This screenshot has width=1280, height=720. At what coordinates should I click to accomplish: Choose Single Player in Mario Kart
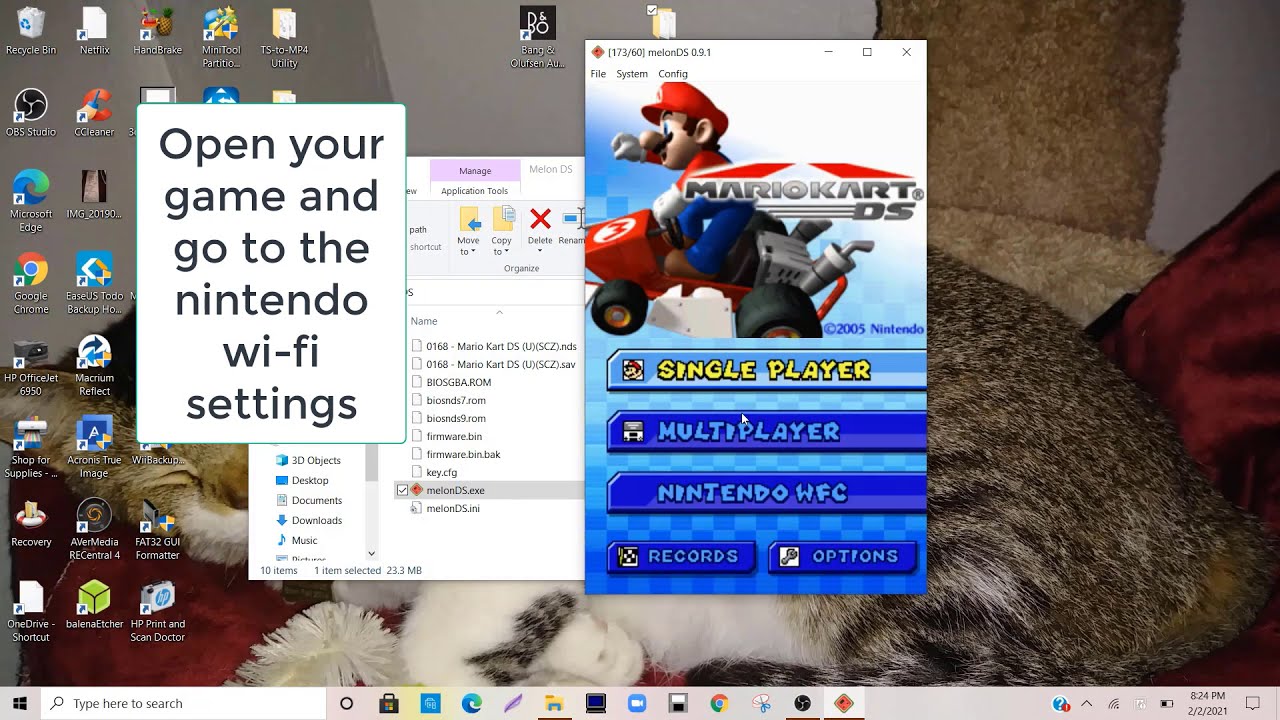(766, 370)
